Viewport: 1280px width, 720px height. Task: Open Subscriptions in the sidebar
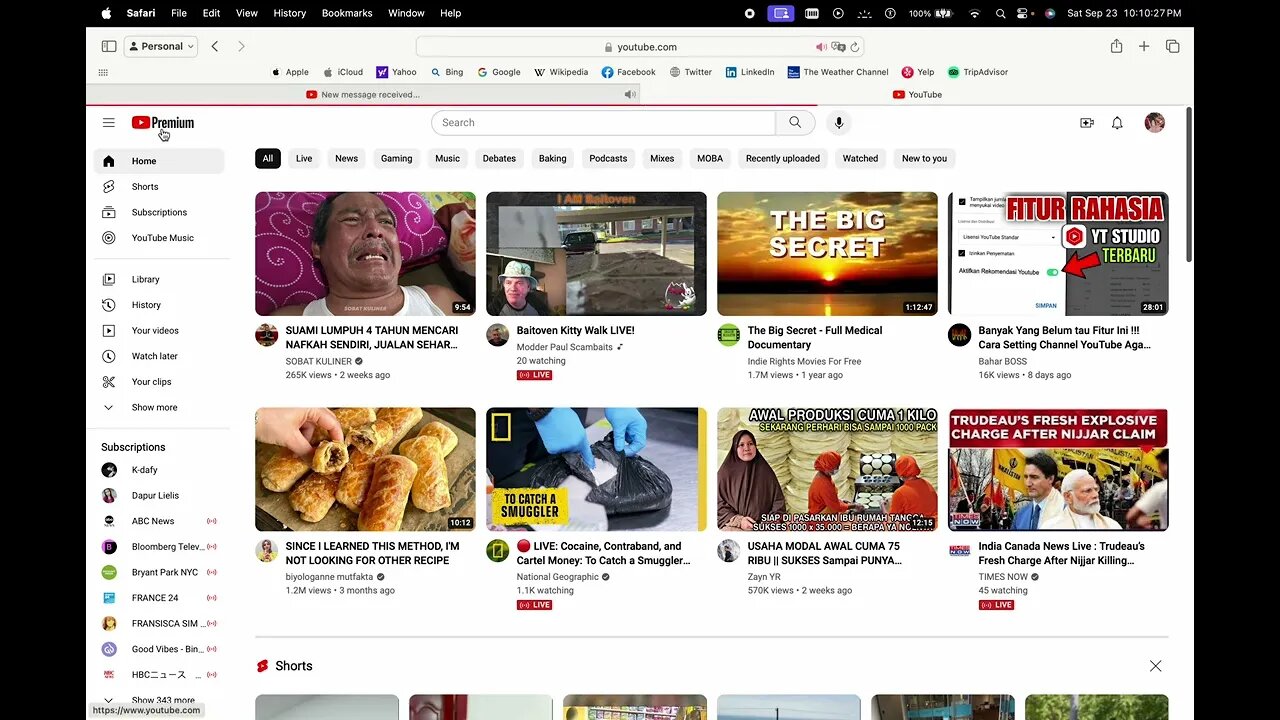[x=159, y=212]
